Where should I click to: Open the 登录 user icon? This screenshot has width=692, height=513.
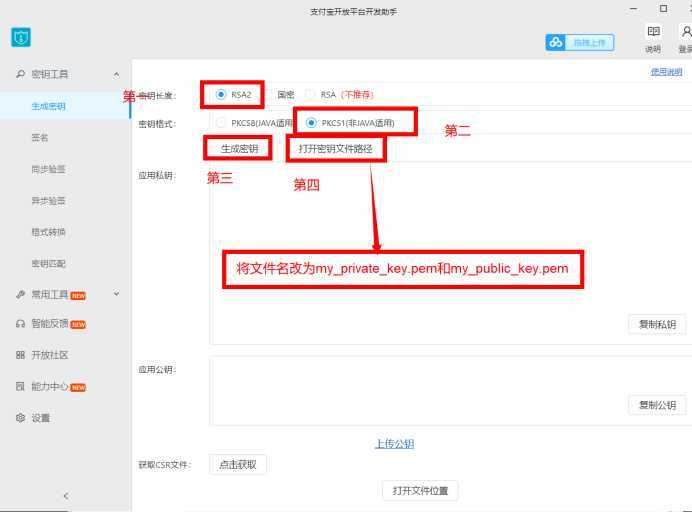point(686,32)
